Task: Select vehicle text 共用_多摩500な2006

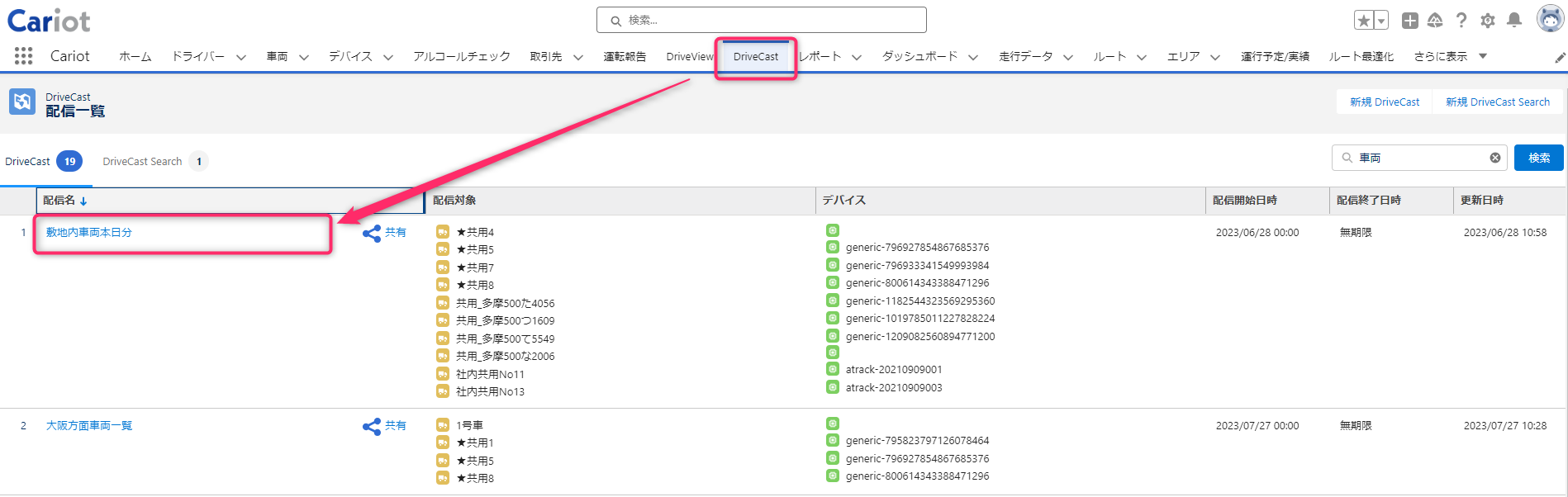Action: point(506,357)
